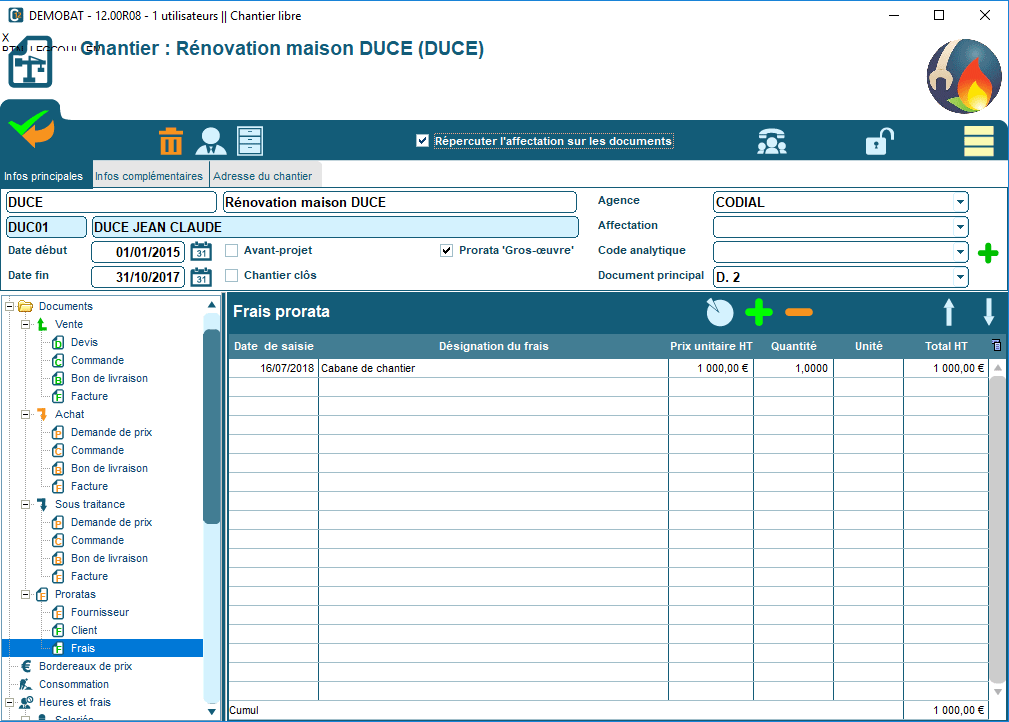Click the filing cabinet archive icon

click(x=249, y=141)
